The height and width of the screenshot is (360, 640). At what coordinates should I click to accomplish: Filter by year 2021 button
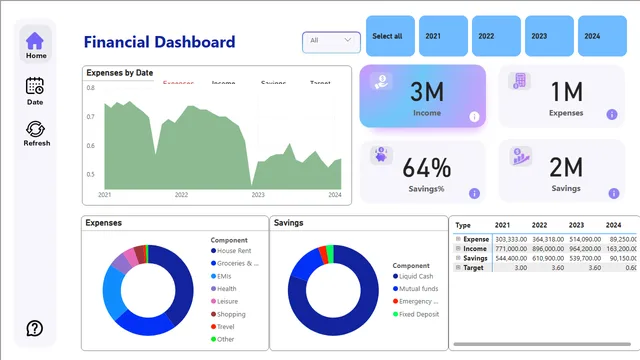pyautogui.click(x=443, y=36)
